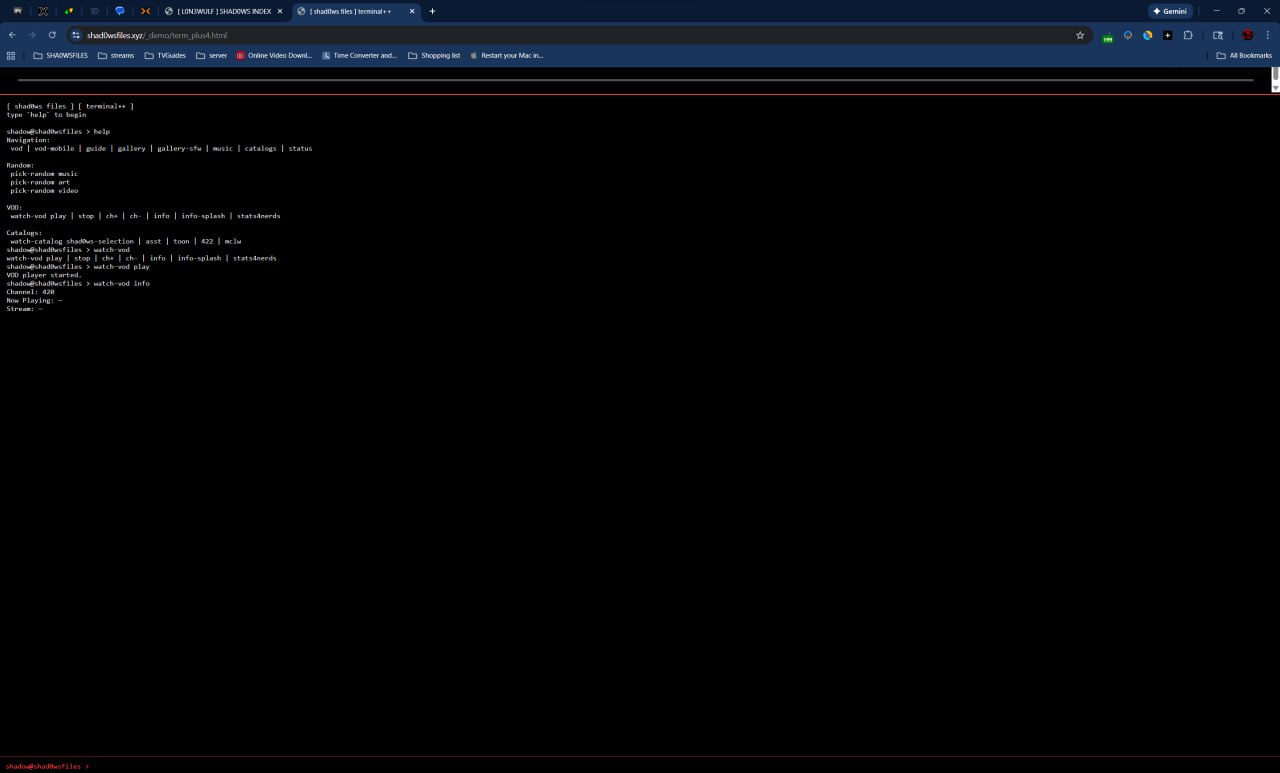Open the Chrome three-dot menu

pyautogui.click(x=1268, y=35)
